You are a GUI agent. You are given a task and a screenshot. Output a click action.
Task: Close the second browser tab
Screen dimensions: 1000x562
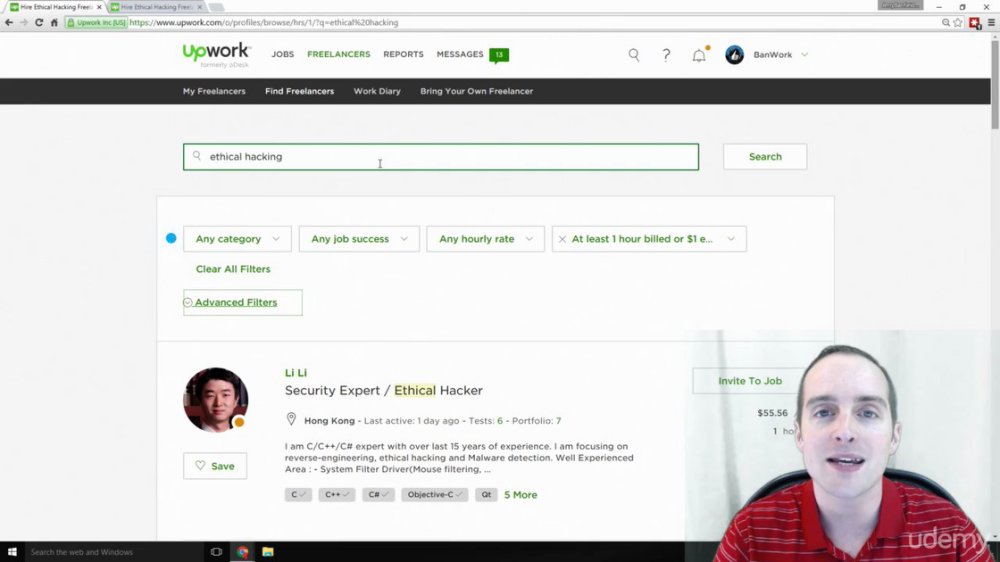pyautogui.click(x=200, y=7)
